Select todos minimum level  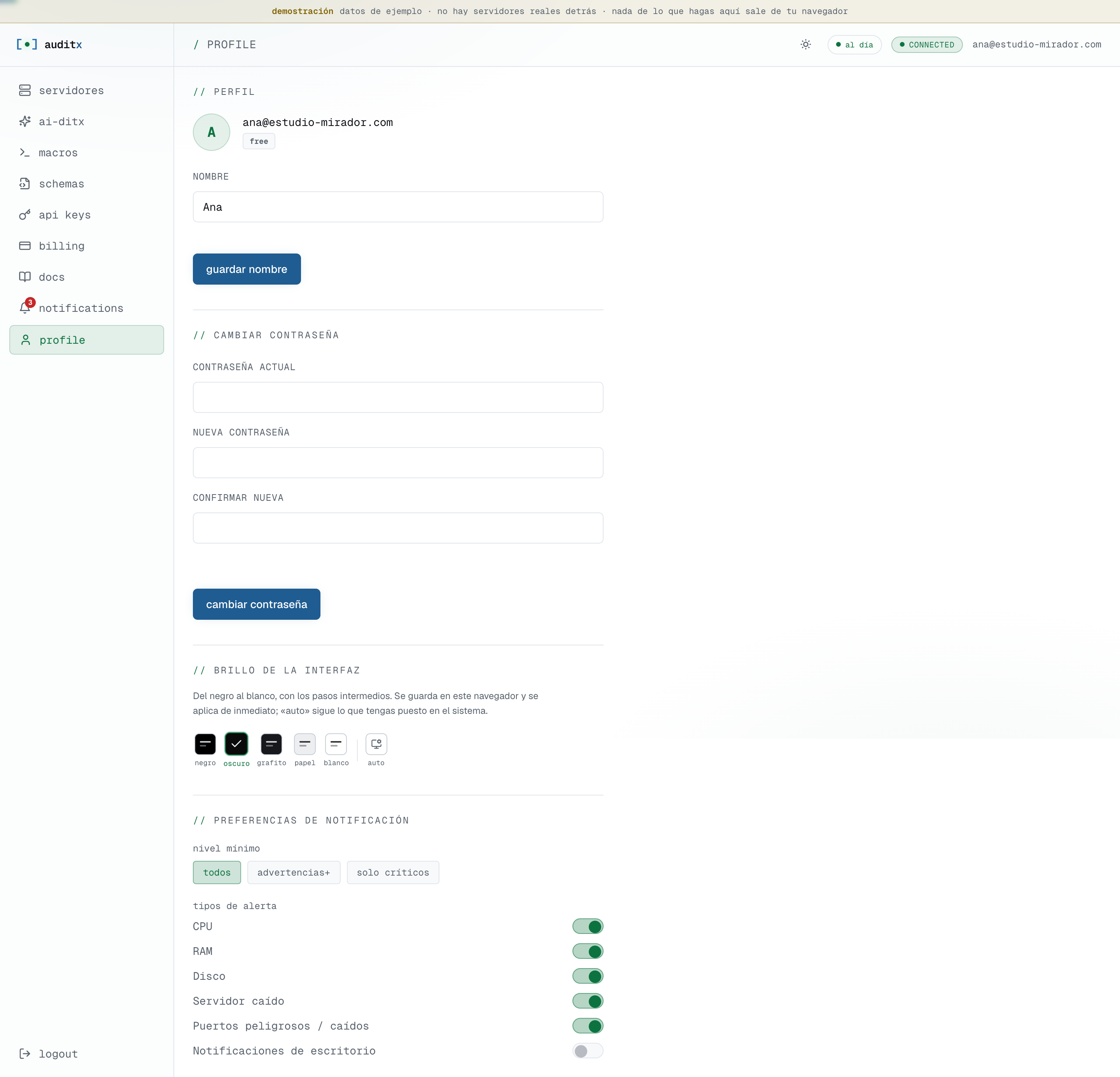point(217,872)
